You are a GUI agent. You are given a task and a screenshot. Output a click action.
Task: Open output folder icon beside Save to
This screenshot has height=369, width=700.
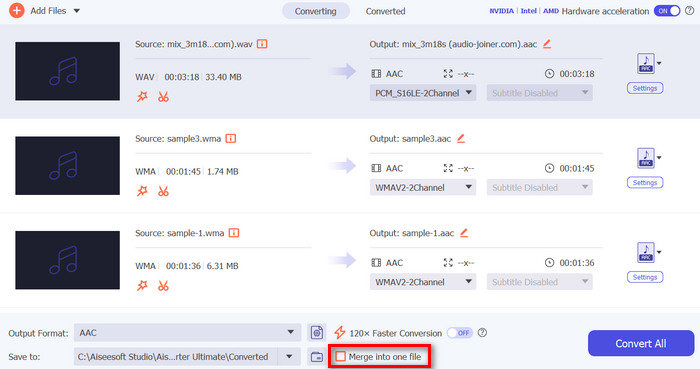point(317,357)
